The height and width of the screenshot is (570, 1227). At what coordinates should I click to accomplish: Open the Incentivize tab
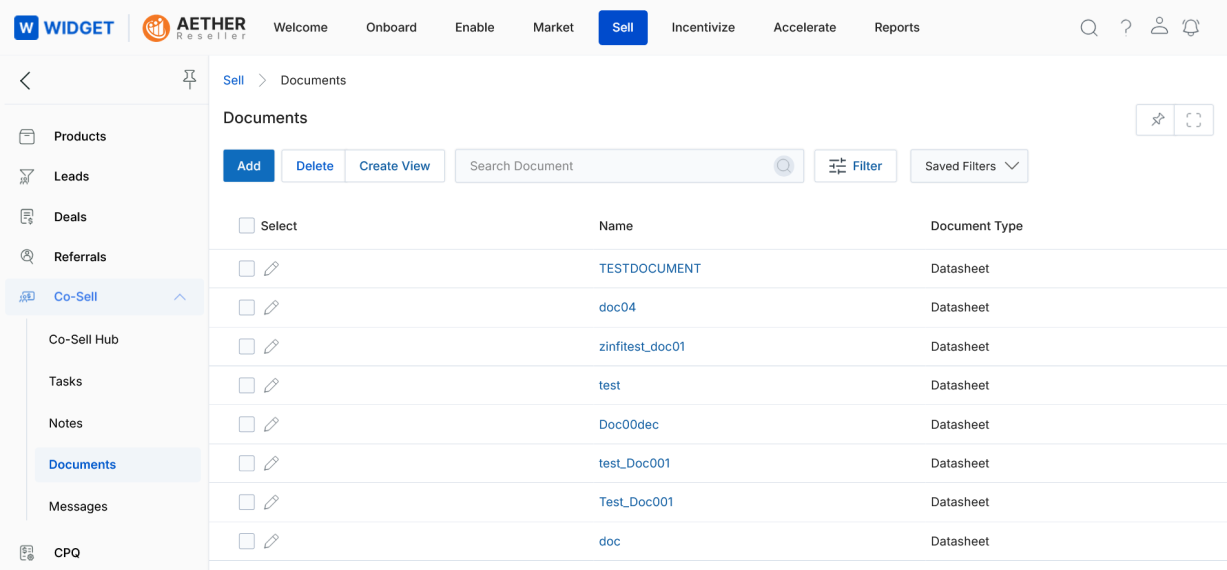pos(703,27)
